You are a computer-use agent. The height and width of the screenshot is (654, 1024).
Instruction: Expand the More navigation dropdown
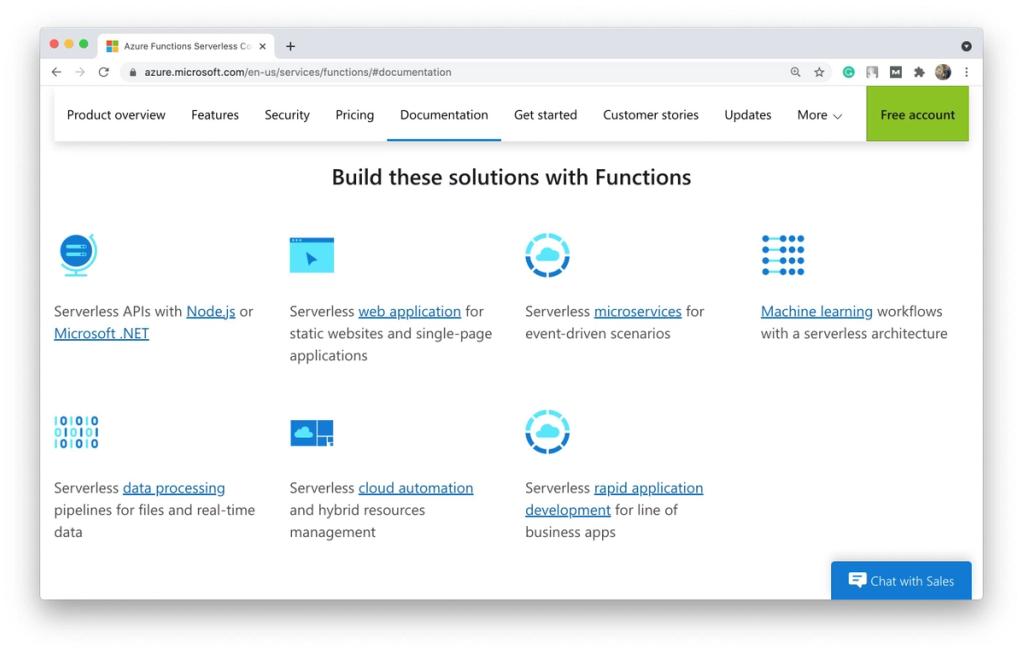coord(819,115)
